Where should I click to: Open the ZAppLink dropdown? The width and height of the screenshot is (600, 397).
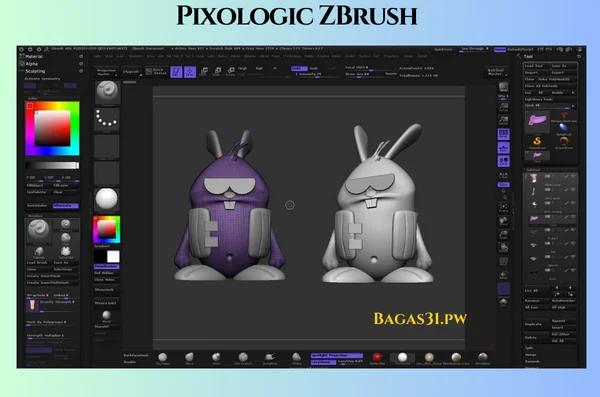coord(131,72)
